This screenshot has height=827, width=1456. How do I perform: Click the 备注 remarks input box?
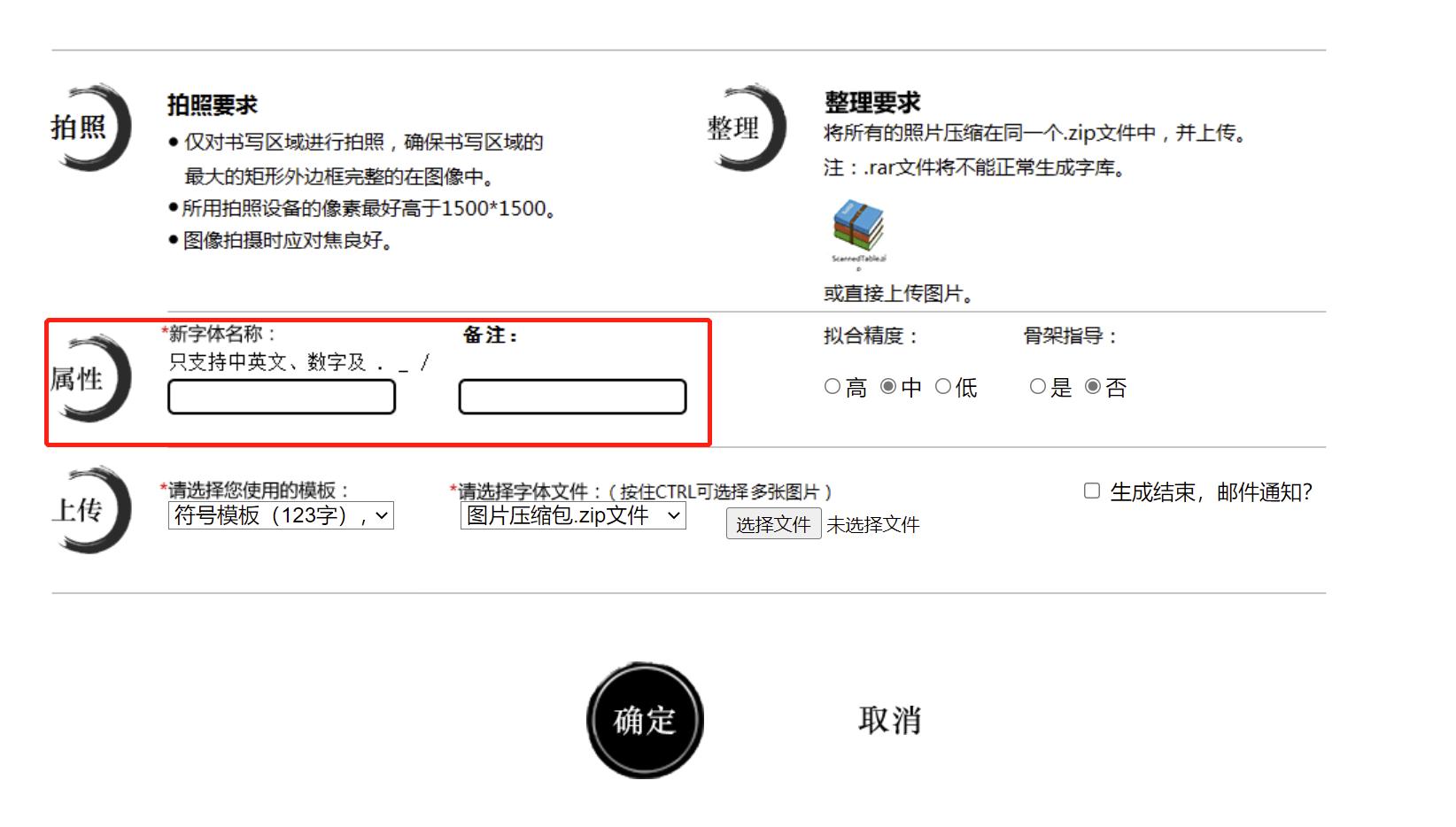(x=572, y=398)
